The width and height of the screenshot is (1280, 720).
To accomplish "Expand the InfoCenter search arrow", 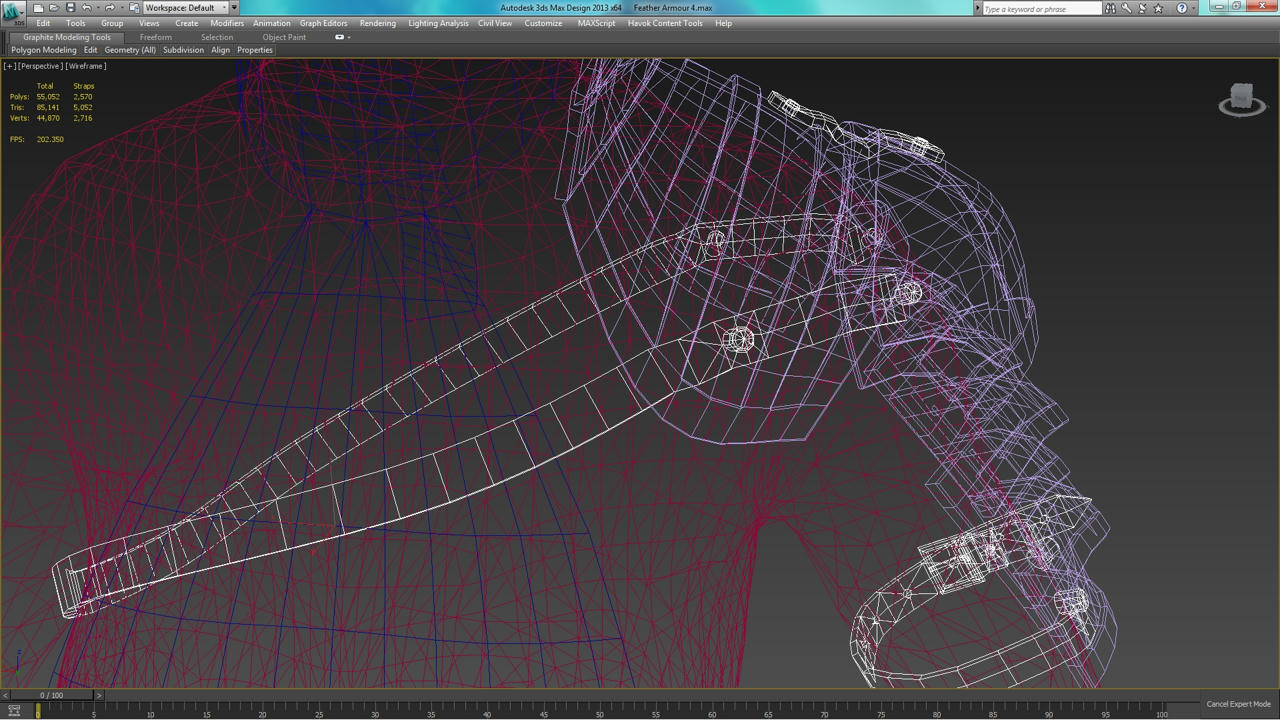I will [977, 8].
